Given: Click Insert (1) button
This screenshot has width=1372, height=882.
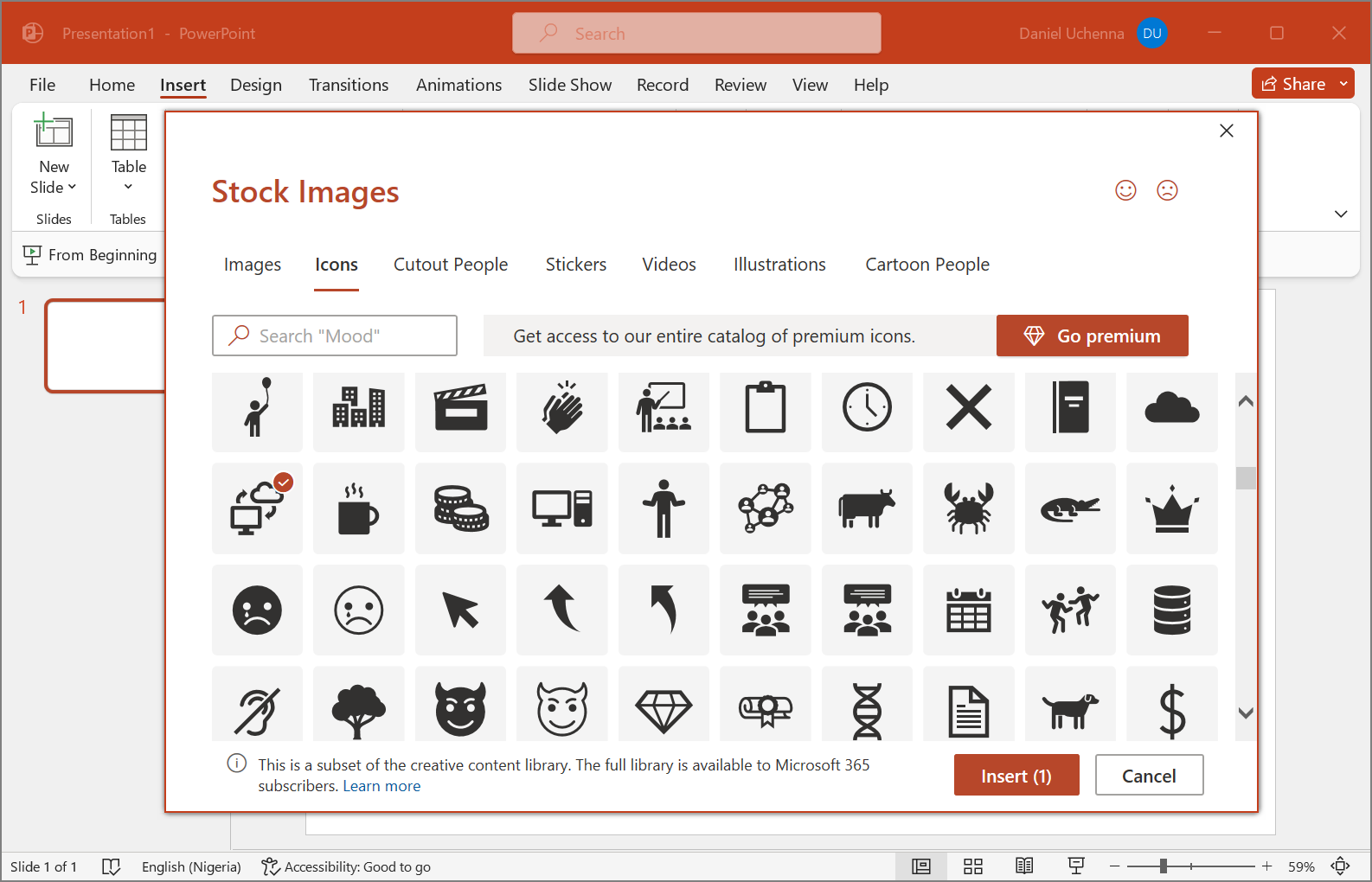Looking at the screenshot, I should (1016, 776).
